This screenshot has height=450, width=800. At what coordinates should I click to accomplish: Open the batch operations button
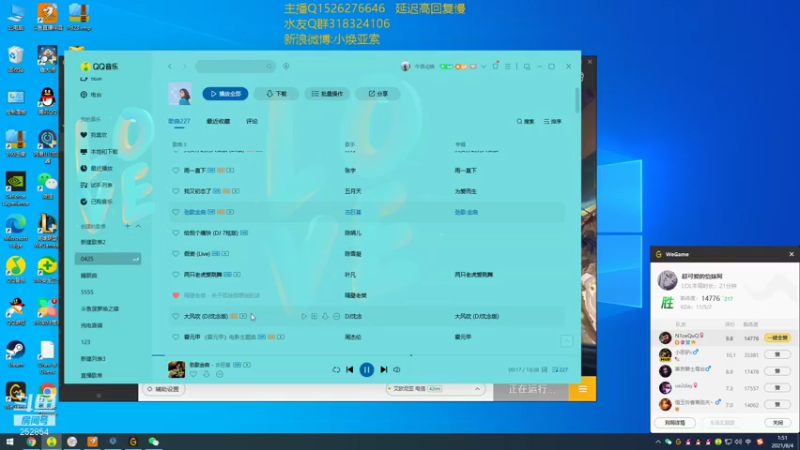tap(327, 94)
